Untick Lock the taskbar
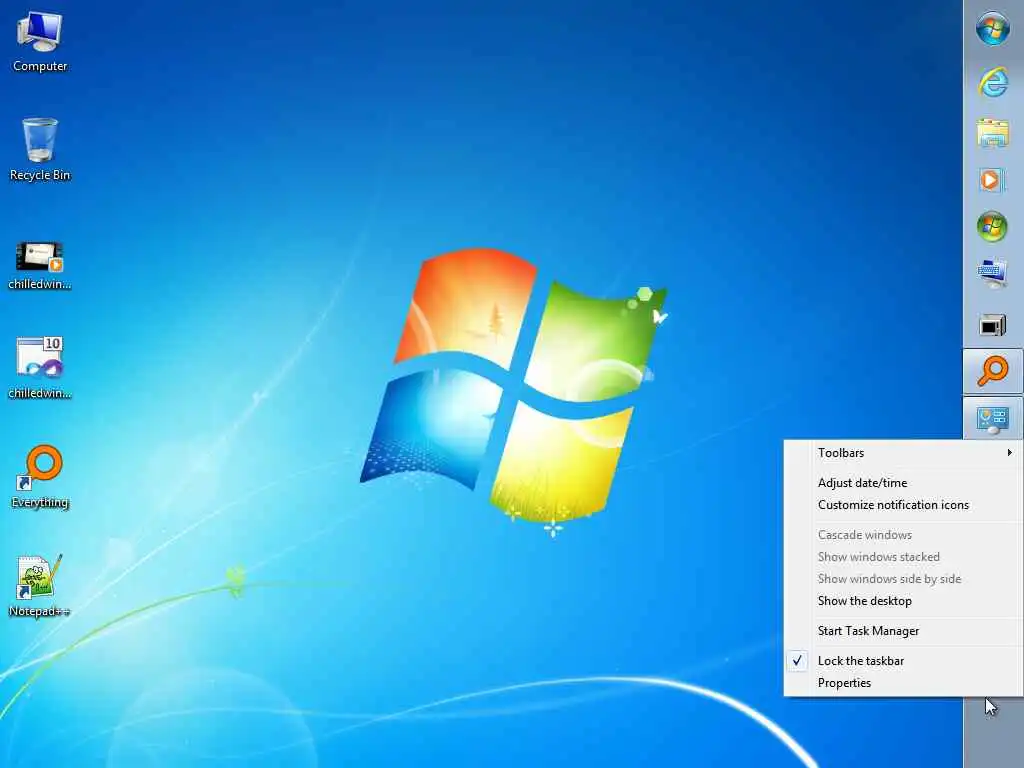Image resolution: width=1024 pixels, height=768 pixels. point(903,661)
